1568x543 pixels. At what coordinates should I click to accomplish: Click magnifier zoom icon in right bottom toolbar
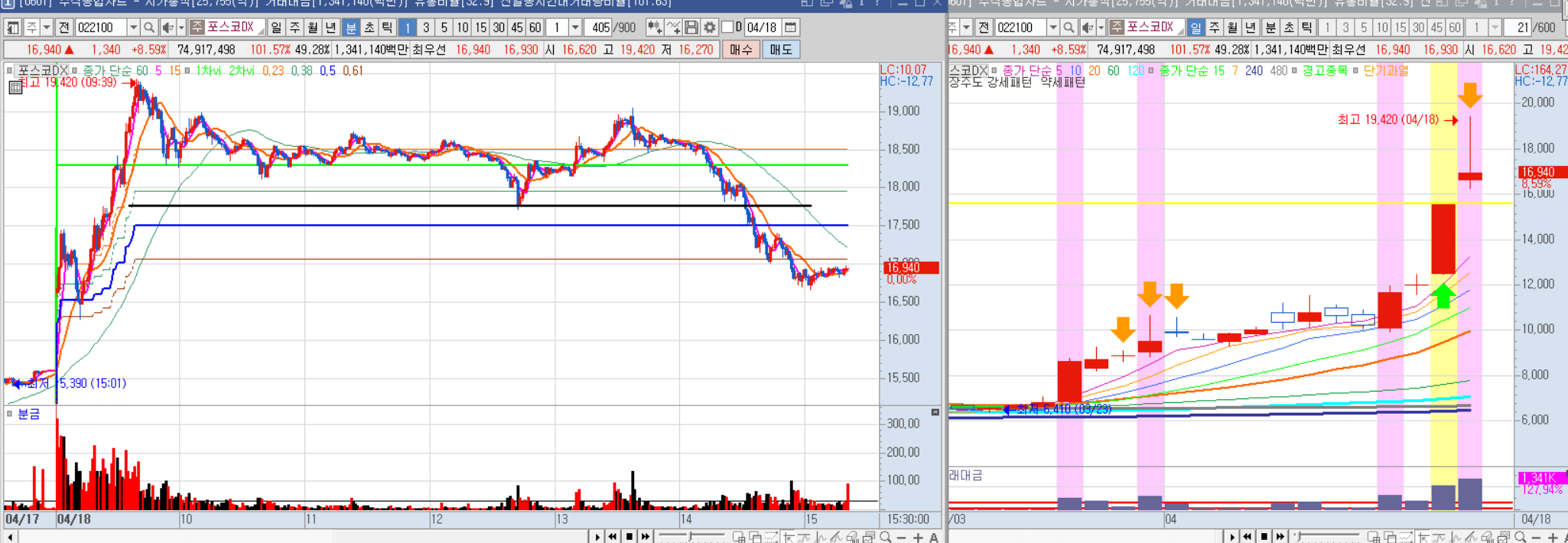[1520, 537]
